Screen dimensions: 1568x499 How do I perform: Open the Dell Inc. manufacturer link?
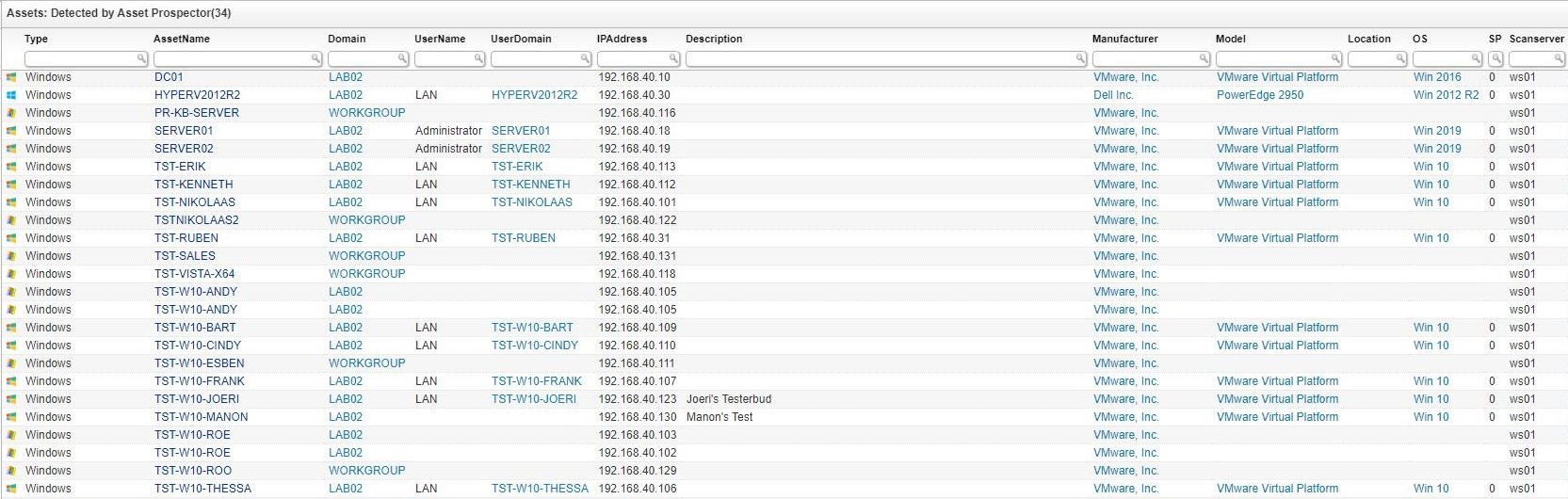click(1113, 95)
